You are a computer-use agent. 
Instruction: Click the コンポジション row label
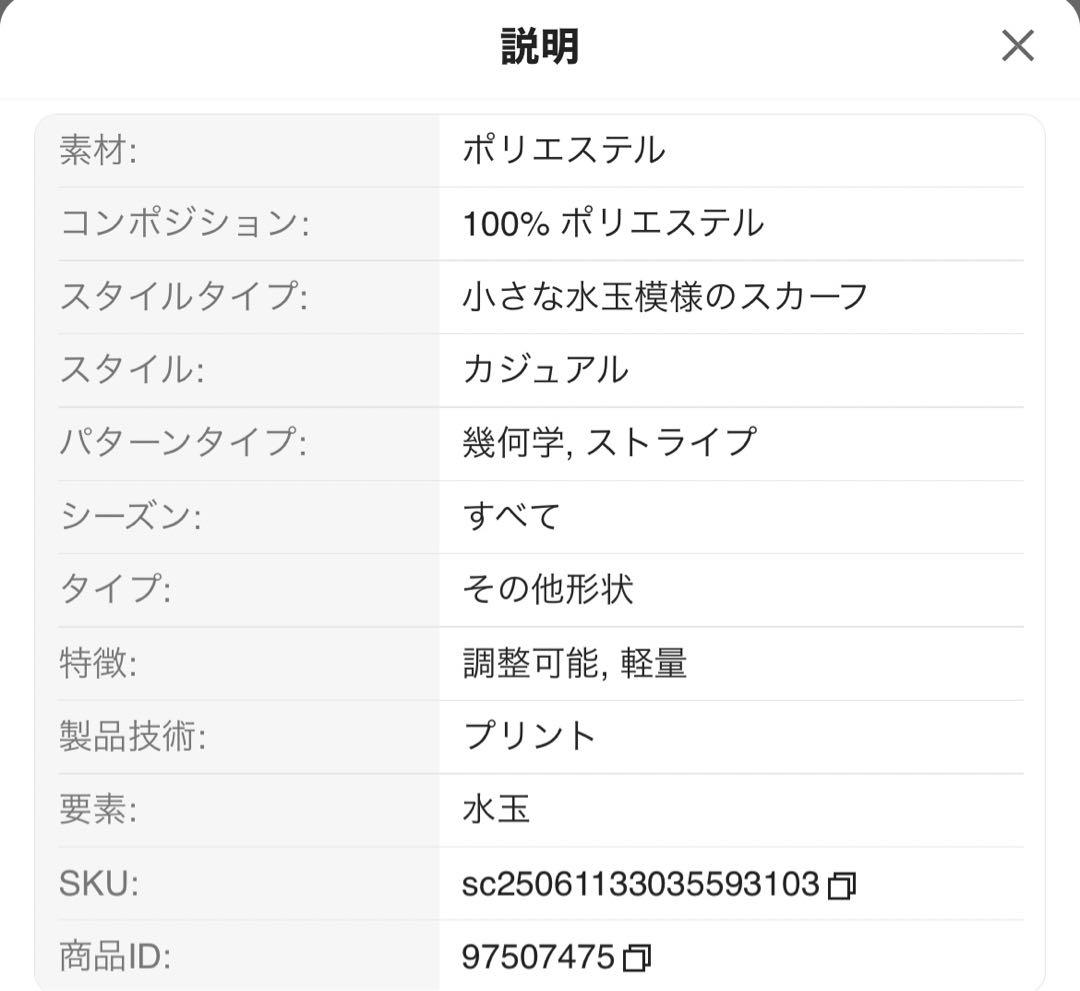pyautogui.click(x=185, y=223)
